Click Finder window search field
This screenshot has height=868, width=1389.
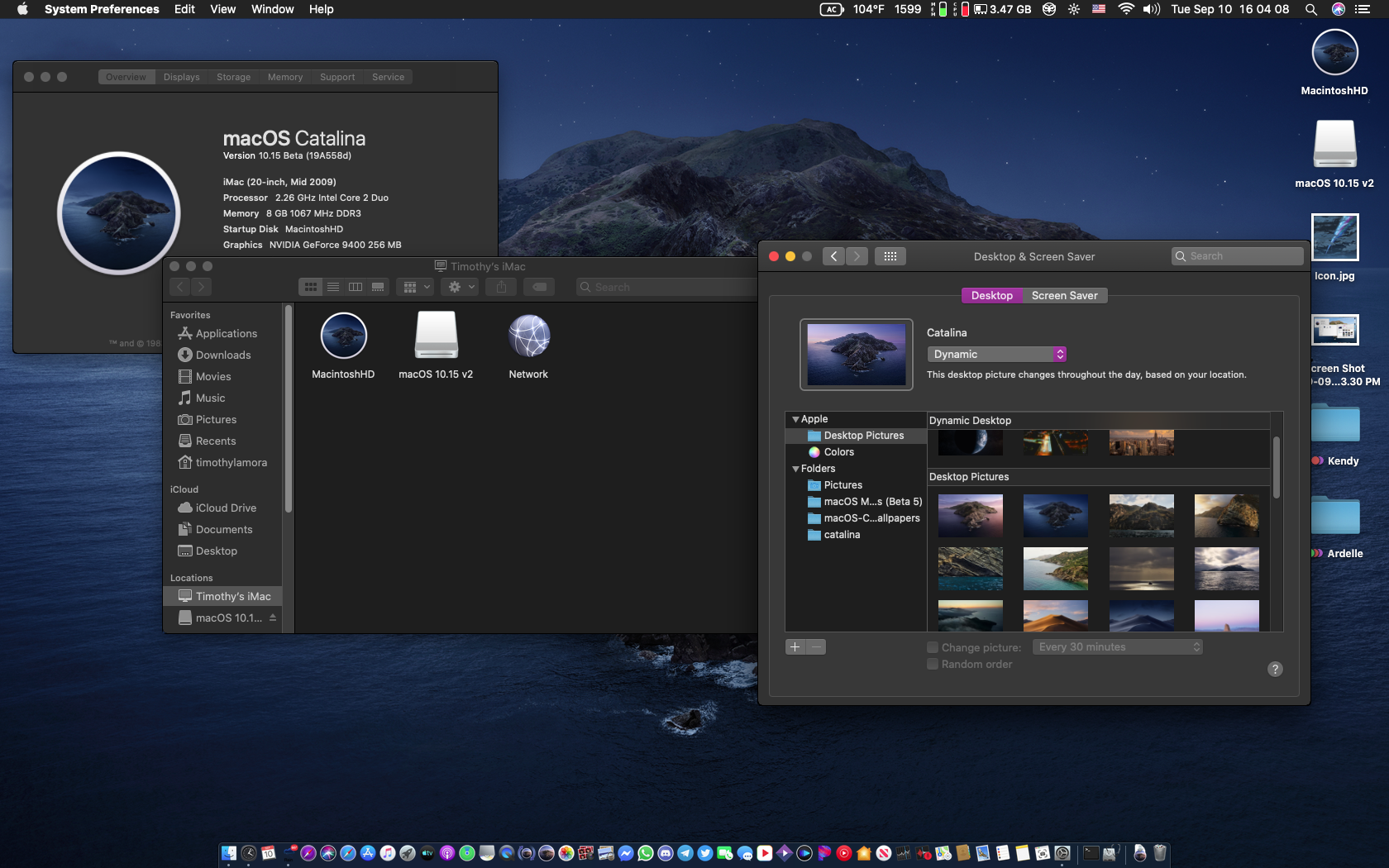(666, 287)
